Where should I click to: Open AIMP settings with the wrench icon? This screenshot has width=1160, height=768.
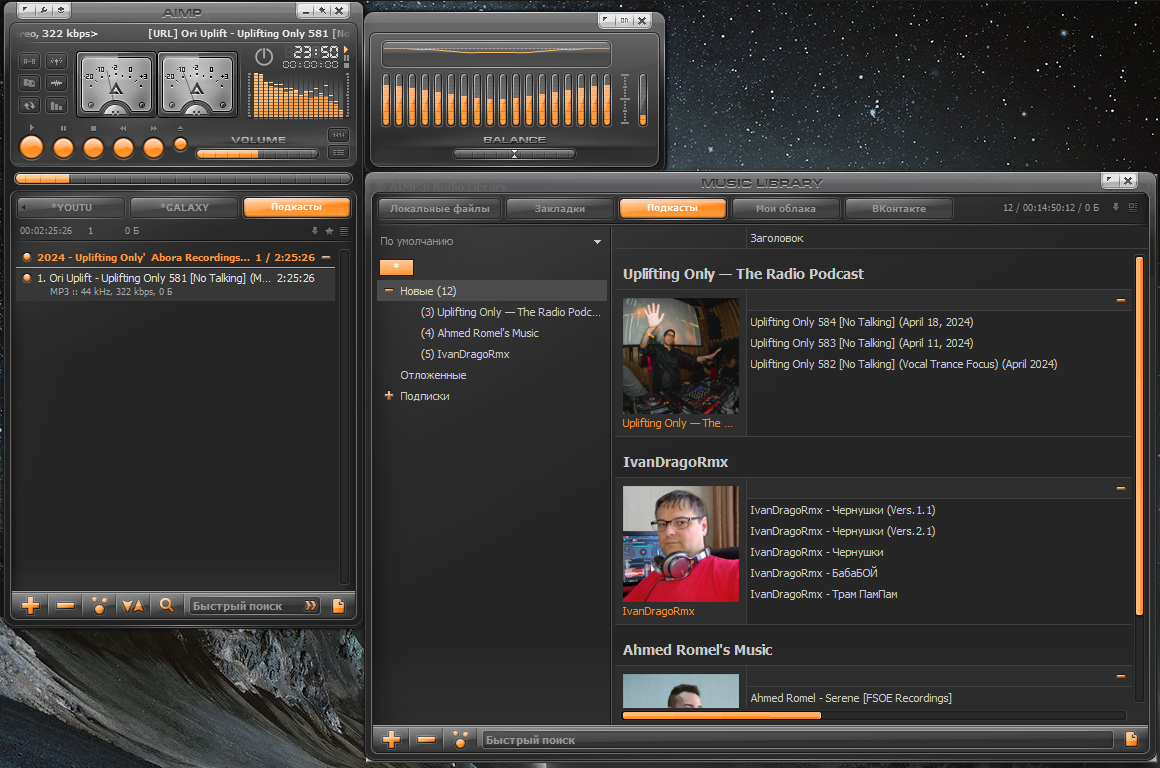[x=44, y=10]
